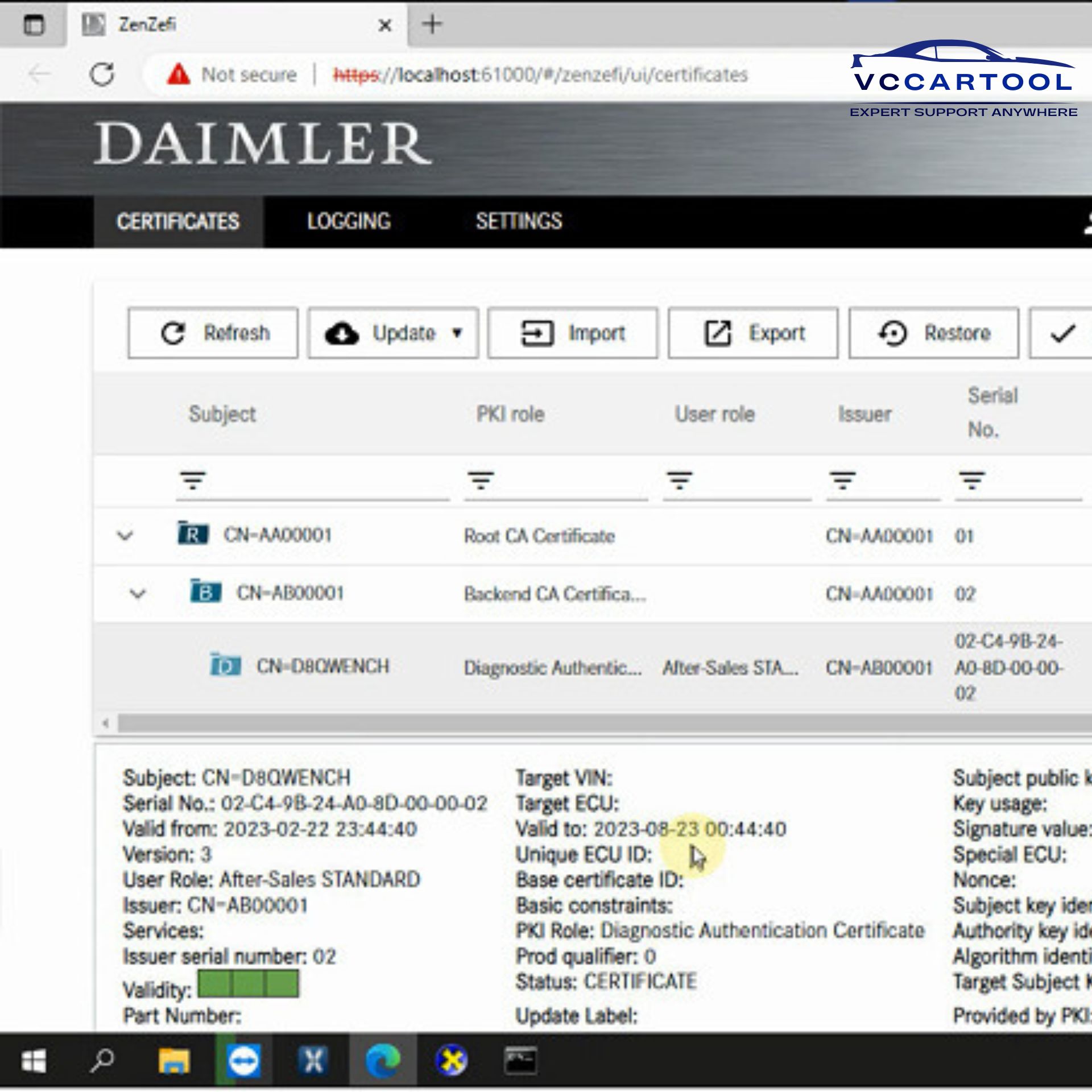Close the ZenZefi browser tab
Viewport: 1092px width, 1092px height.
pos(385,26)
